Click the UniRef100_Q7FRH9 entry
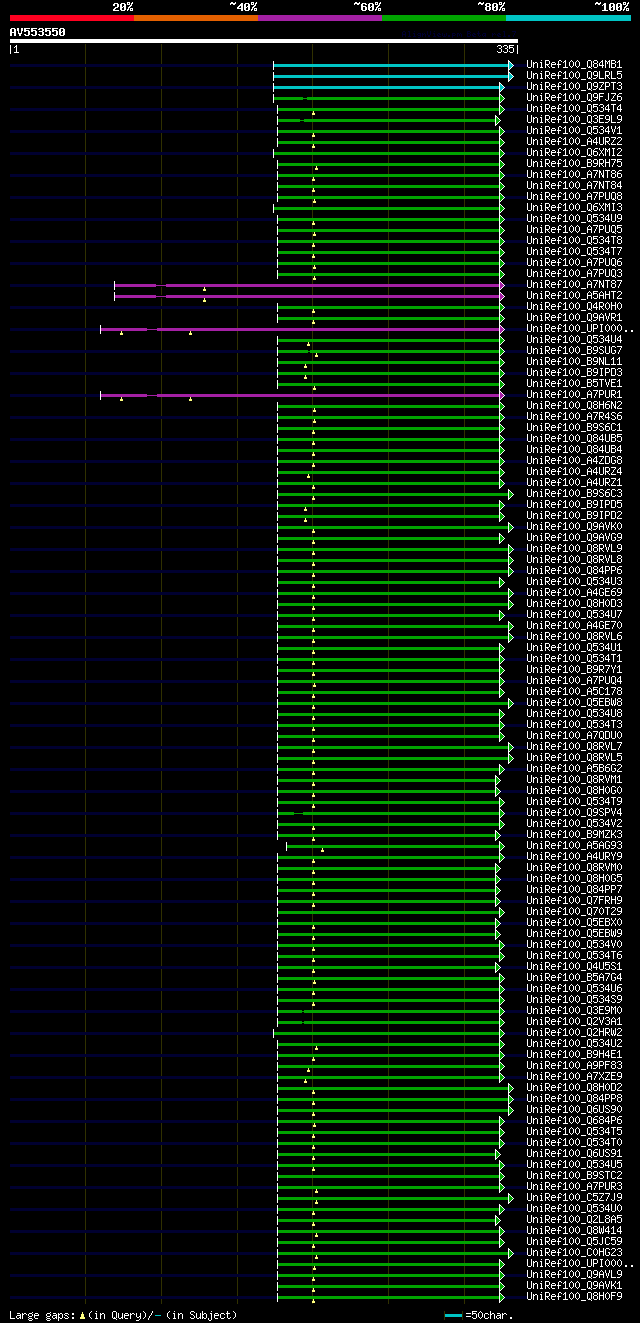This screenshot has width=640, height=1323. 574,901
